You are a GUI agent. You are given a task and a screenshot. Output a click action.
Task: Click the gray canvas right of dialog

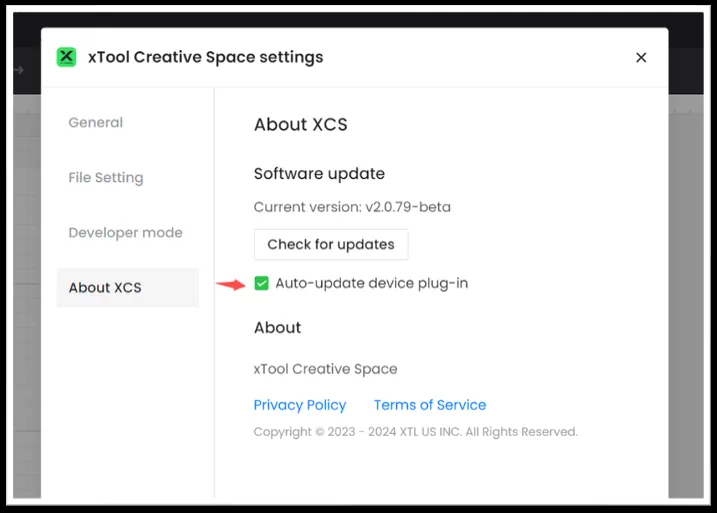686,297
